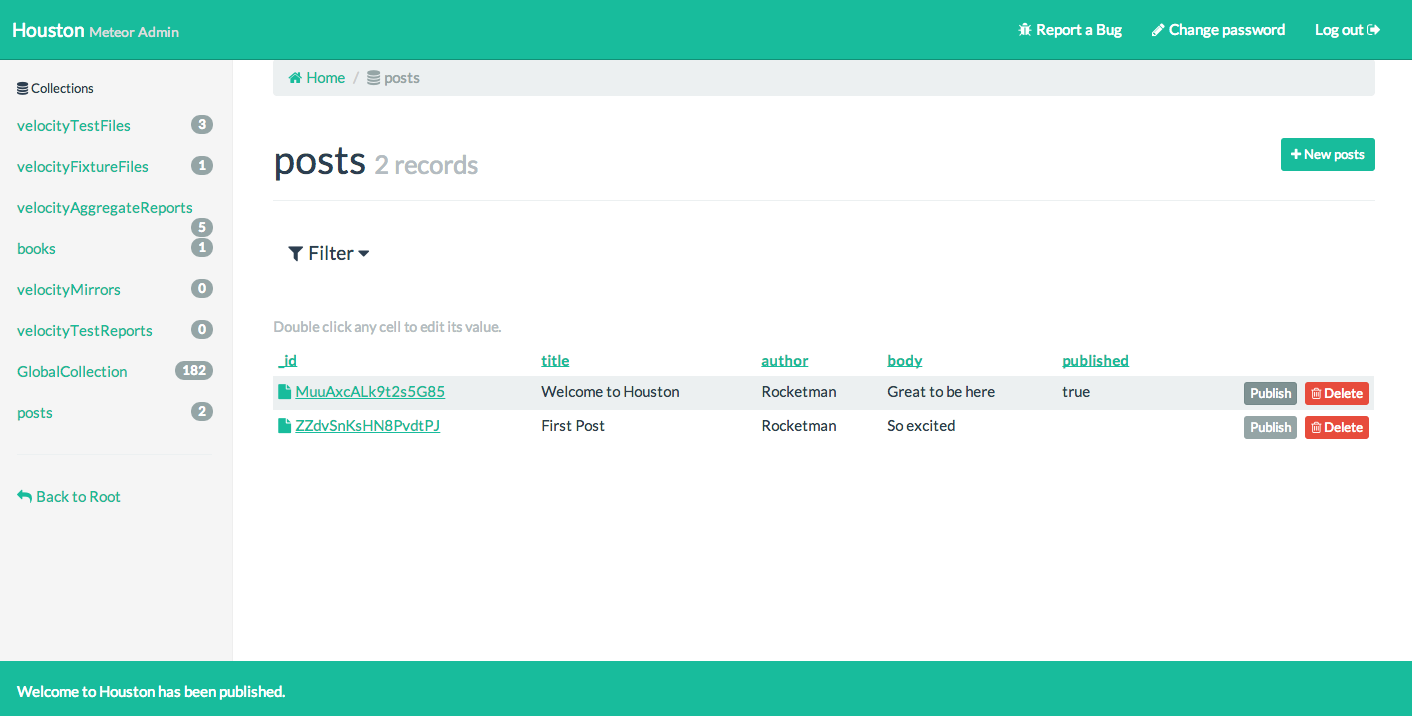Open the velocityAggregateReports collection

105,208
